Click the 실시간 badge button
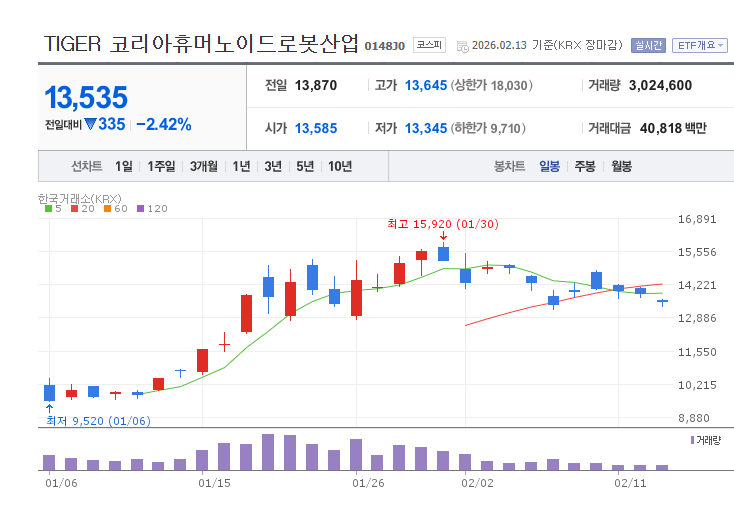 point(648,45)
